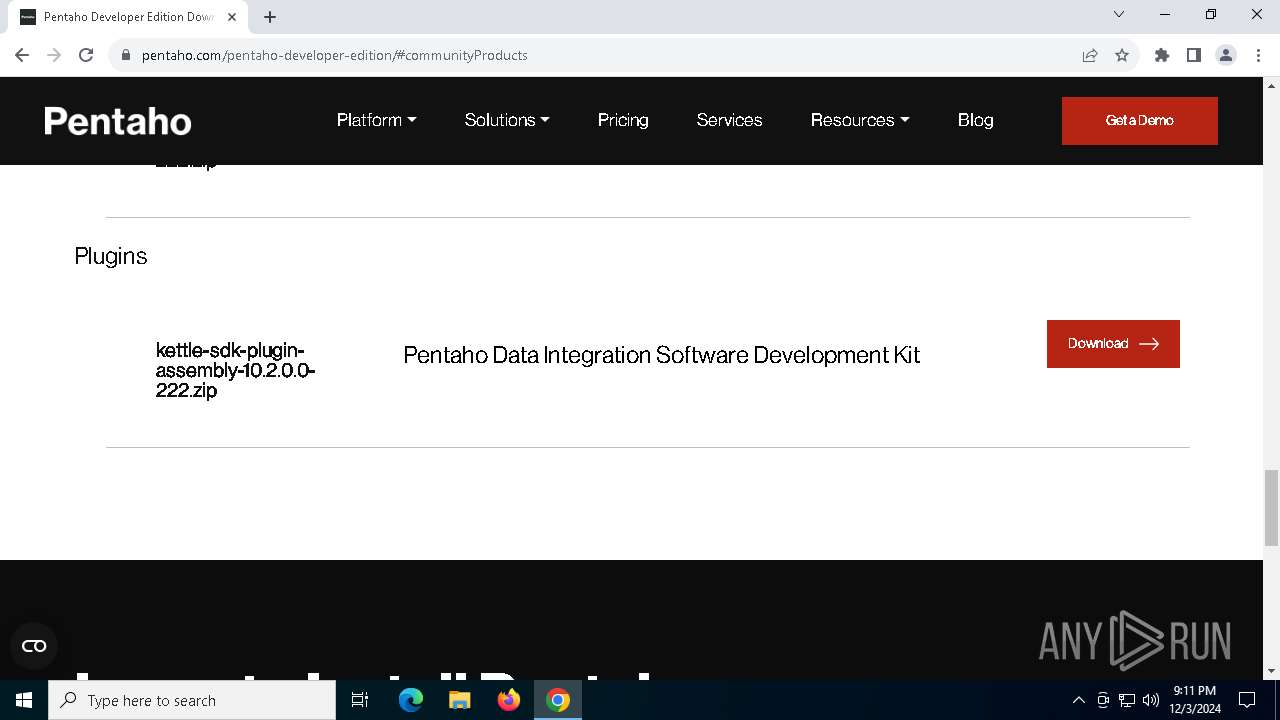Expand the Solutions menu
Screen dimensions: 1280x720
point(507,120)
